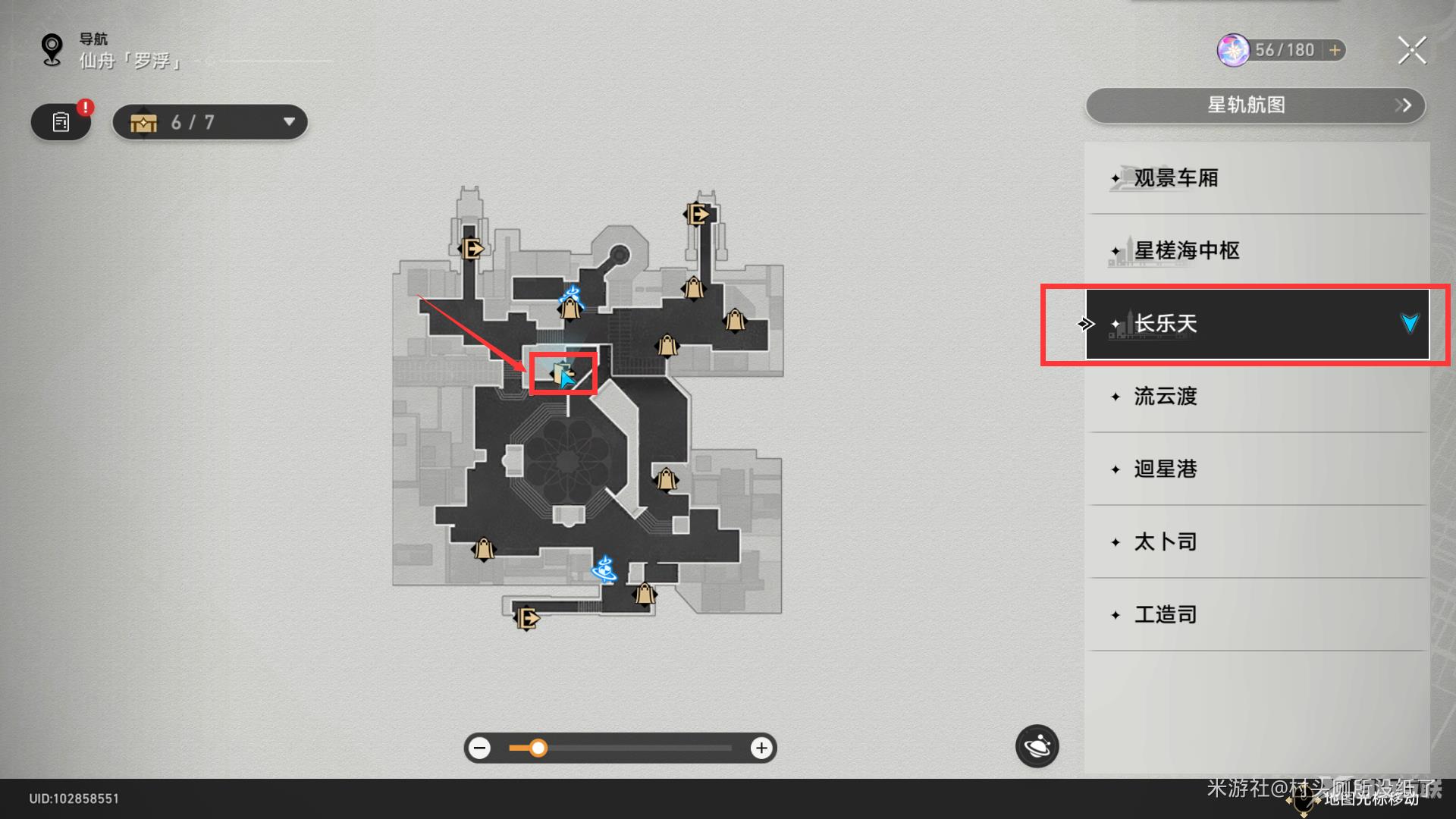Drag the zoom level slider
This screenshot has height=819, width=1456.
click(x=538, y=747)
